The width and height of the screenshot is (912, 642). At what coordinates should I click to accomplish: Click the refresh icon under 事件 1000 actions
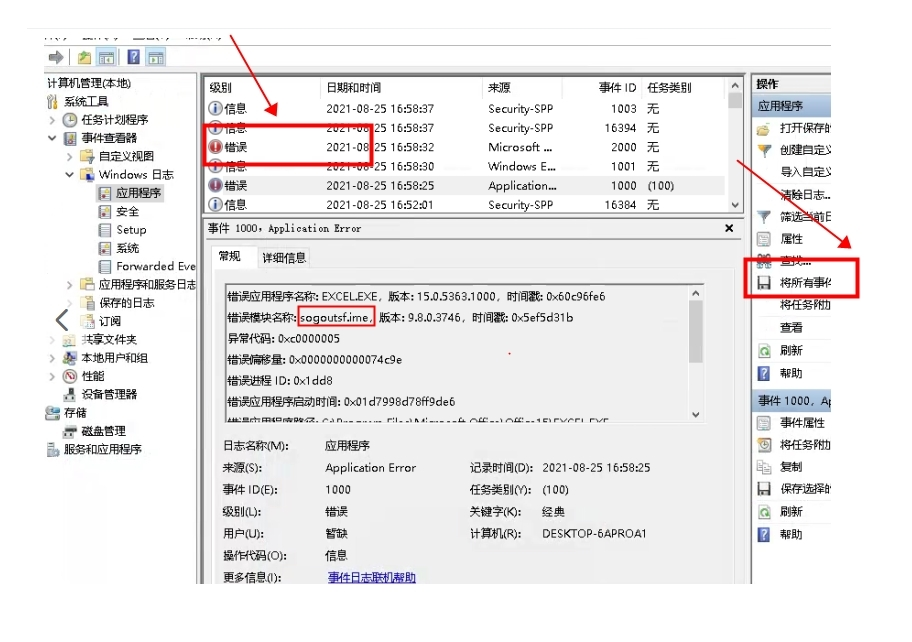pyautogui.click(x=764, y=512)
